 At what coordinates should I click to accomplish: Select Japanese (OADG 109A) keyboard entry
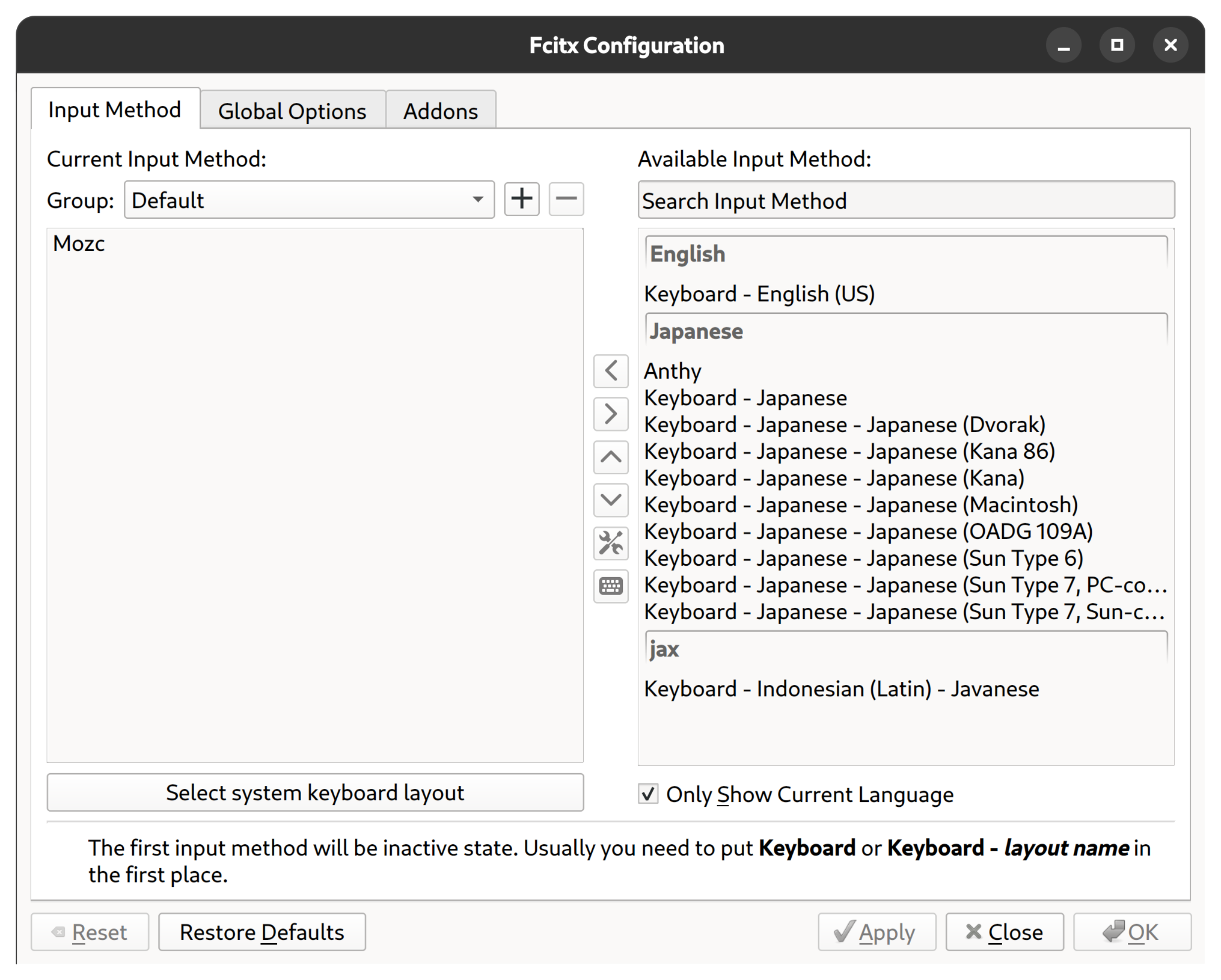click(x=906, y=531)
